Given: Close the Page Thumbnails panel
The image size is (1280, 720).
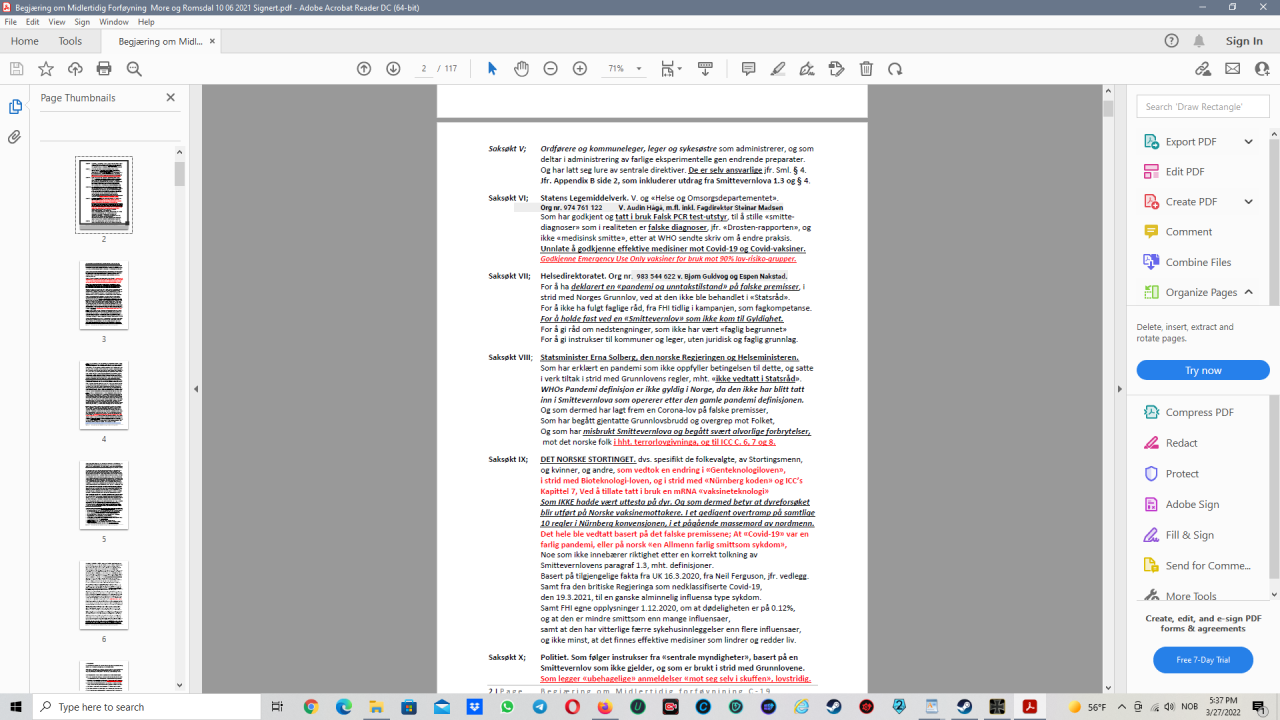Looking at the screenshot, I should (170, 98).
